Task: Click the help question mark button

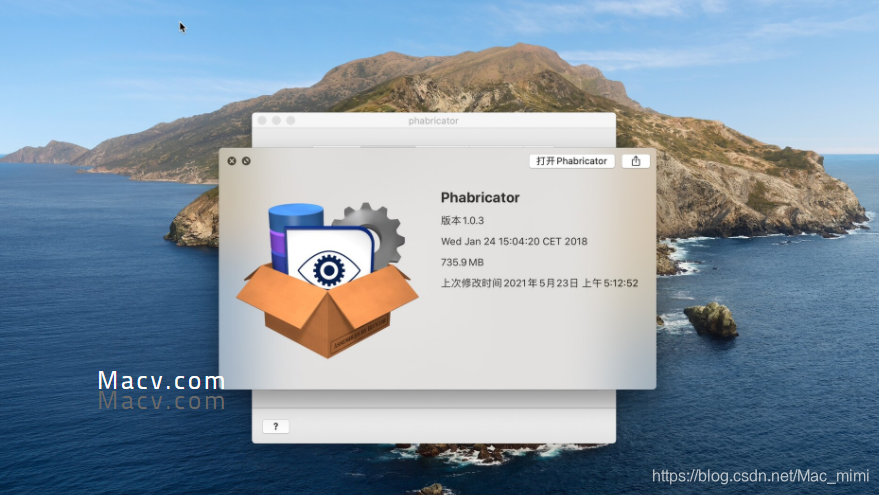Action: click(x=276, y=427)
